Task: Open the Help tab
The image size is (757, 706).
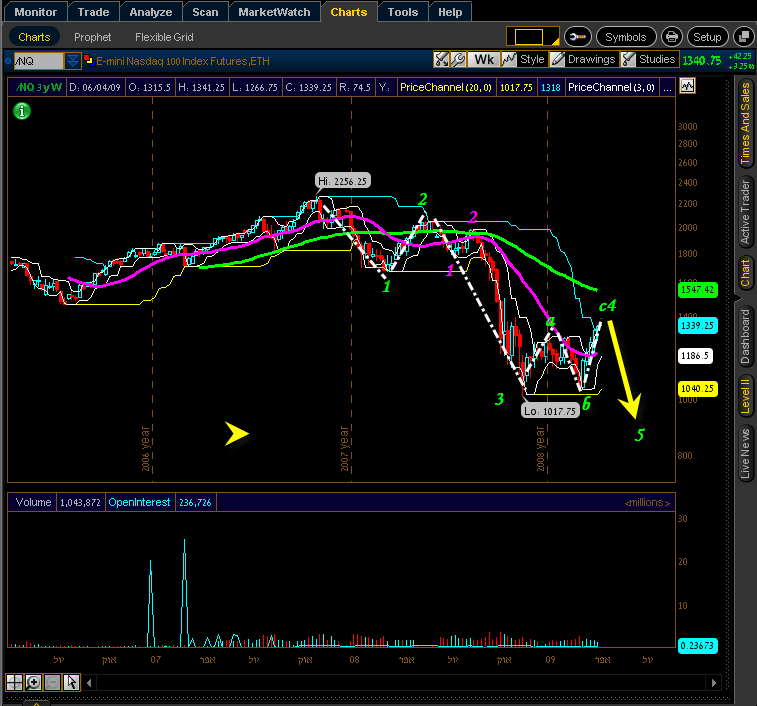Action: [x=450, y=12]
